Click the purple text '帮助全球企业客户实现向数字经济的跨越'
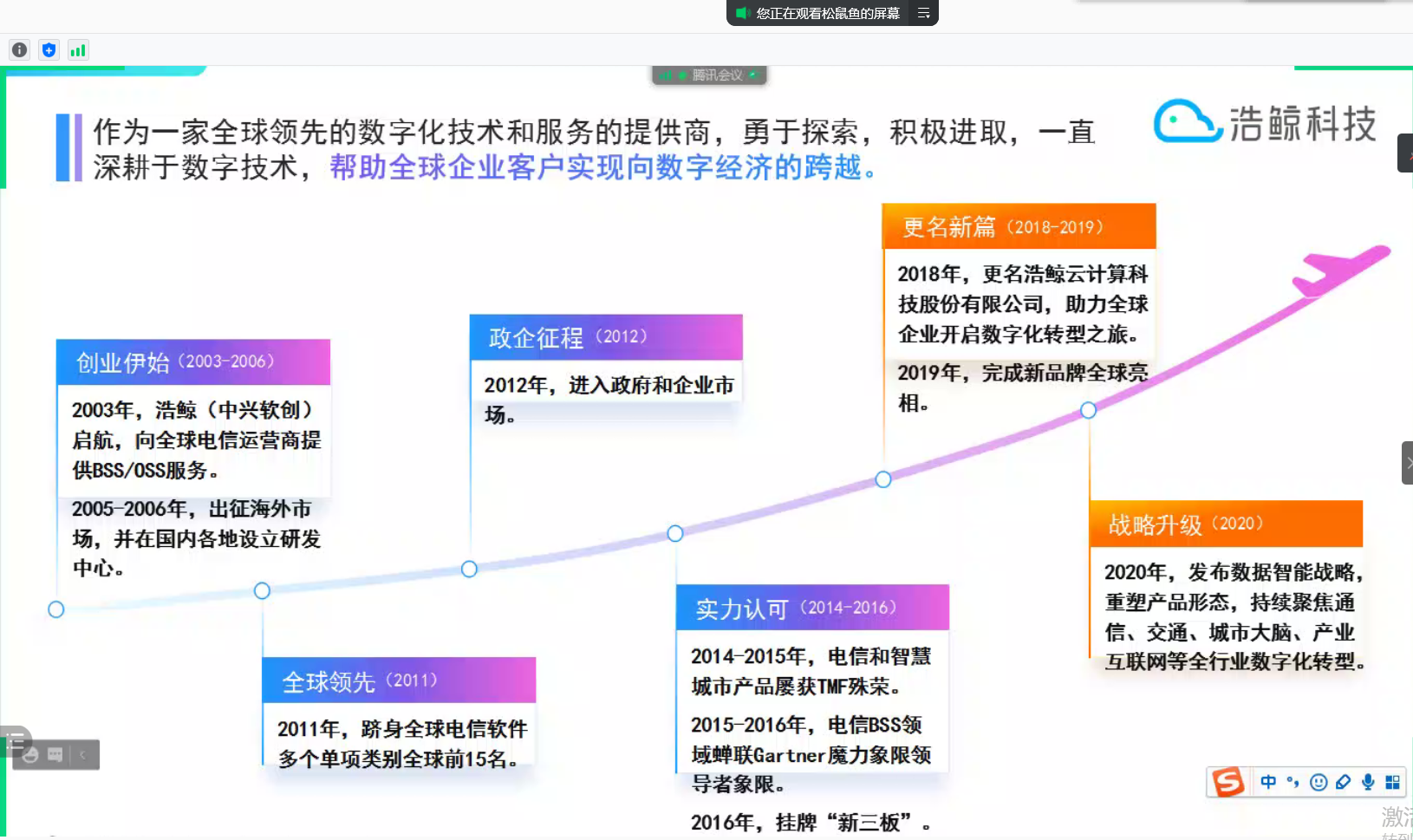Image resolution: width=1413 pixels, height=840 pixels. [602, 167]
